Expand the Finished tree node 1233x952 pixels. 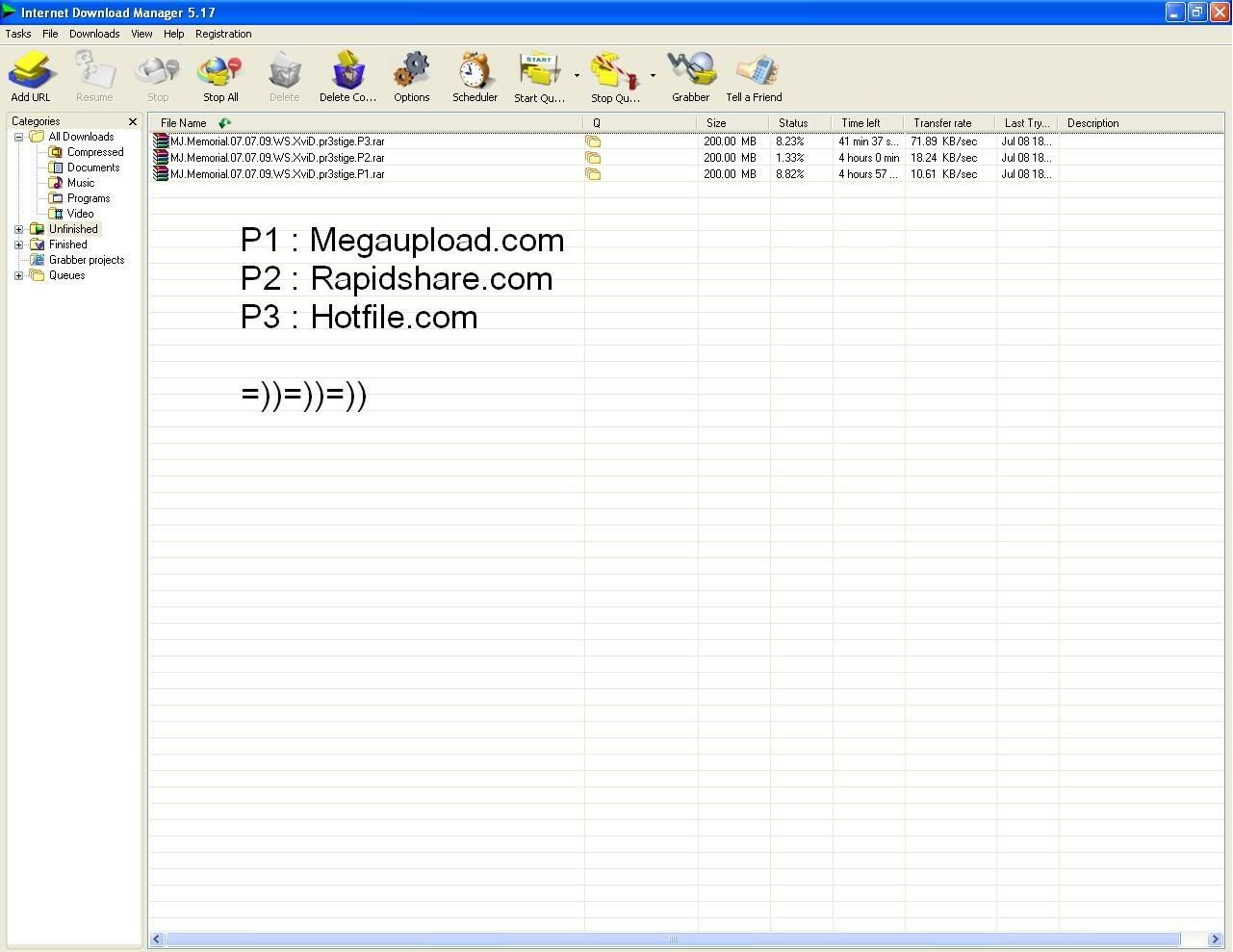18,244
